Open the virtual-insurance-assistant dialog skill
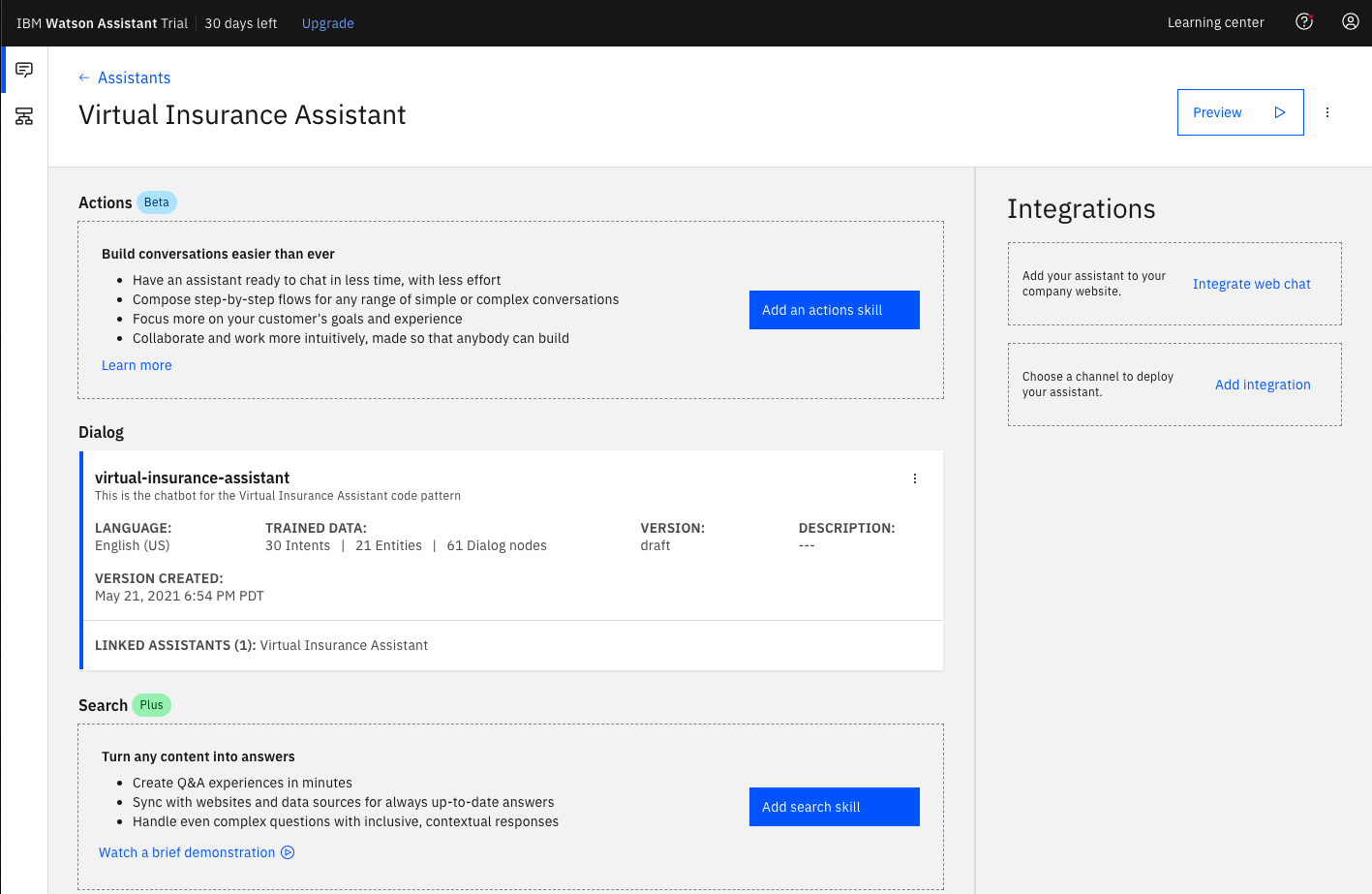Viewport: 1372px width, 894px height. tap(192, 478)
